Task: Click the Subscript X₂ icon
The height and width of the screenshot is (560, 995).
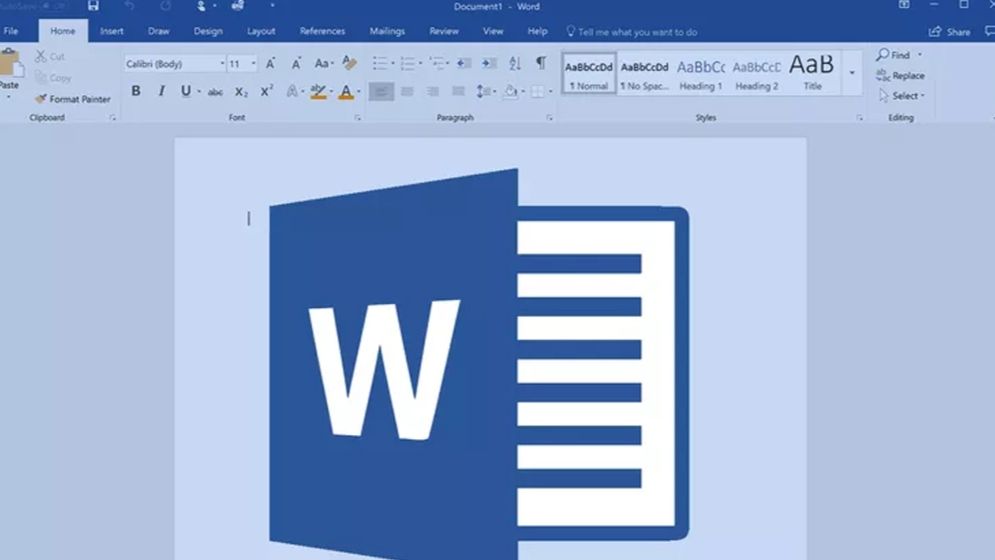Action: pos(241,92)
